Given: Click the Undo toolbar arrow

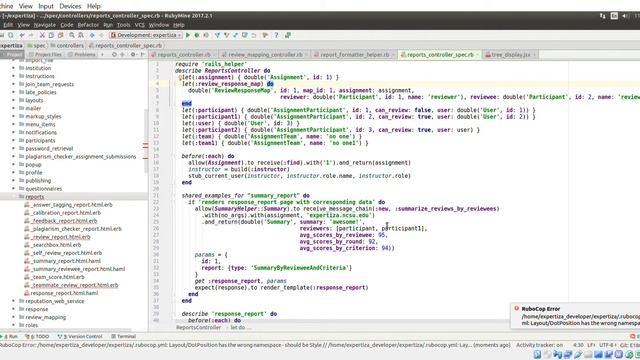Looking at the screenshot, I should tap(22, 36).
